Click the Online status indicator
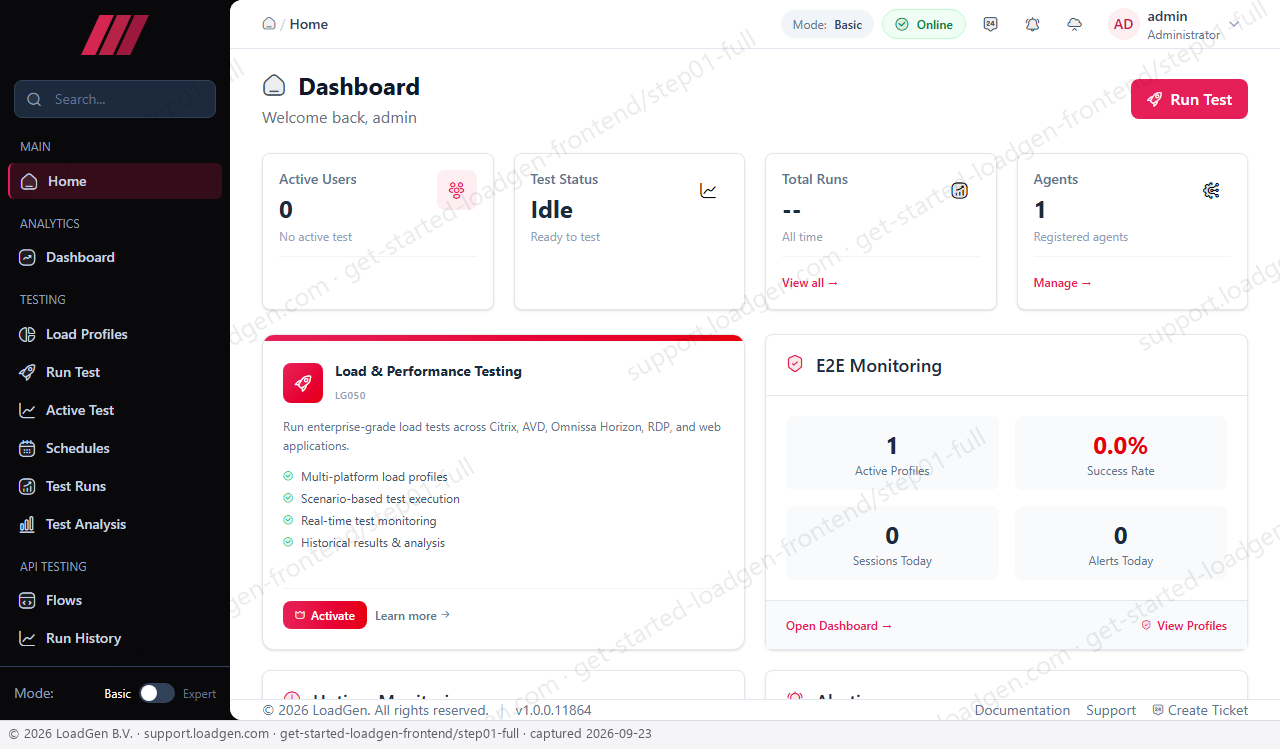This screenshot has height=749, width=1280. click(924, 25)
